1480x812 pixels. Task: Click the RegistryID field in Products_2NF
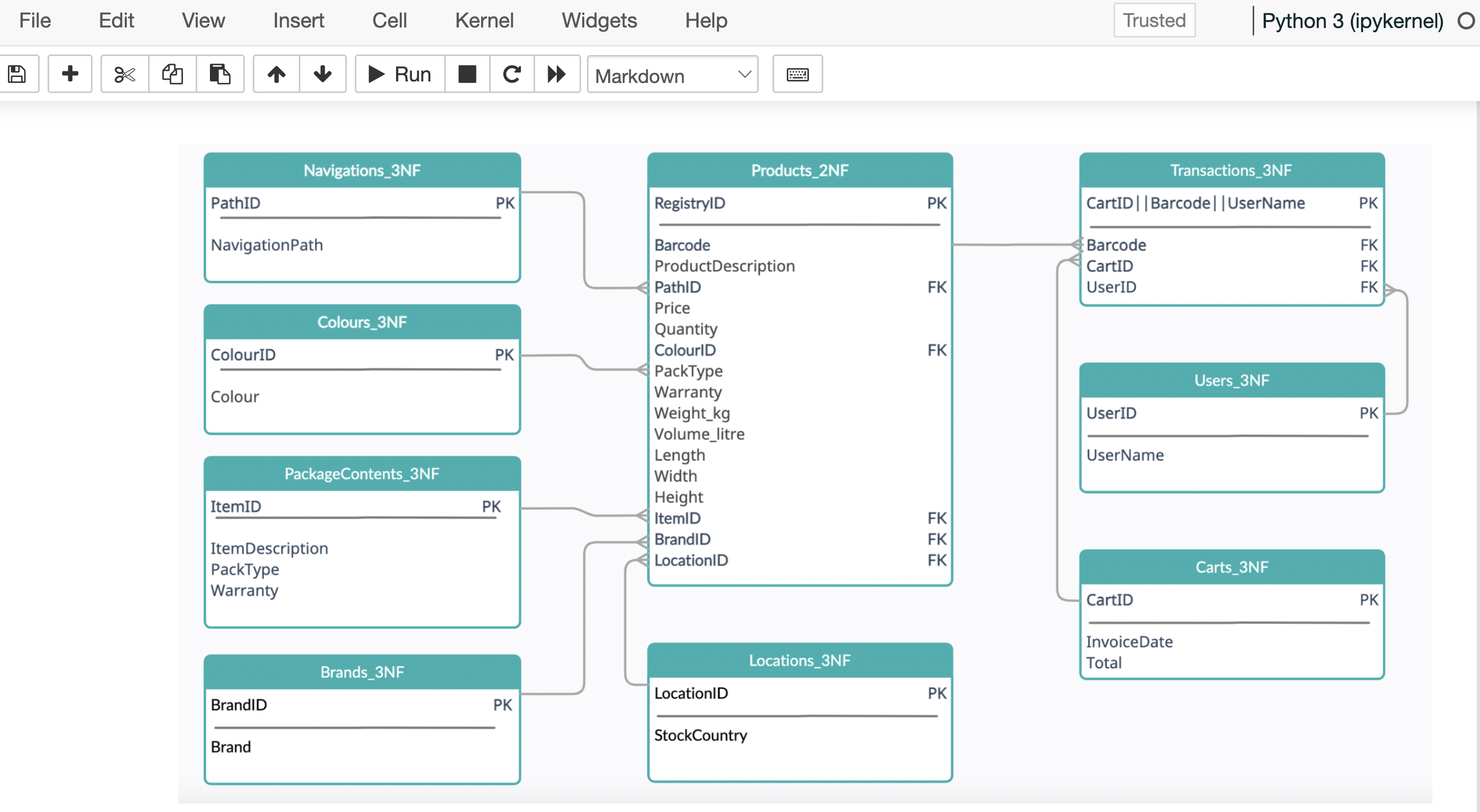point(690,204)
